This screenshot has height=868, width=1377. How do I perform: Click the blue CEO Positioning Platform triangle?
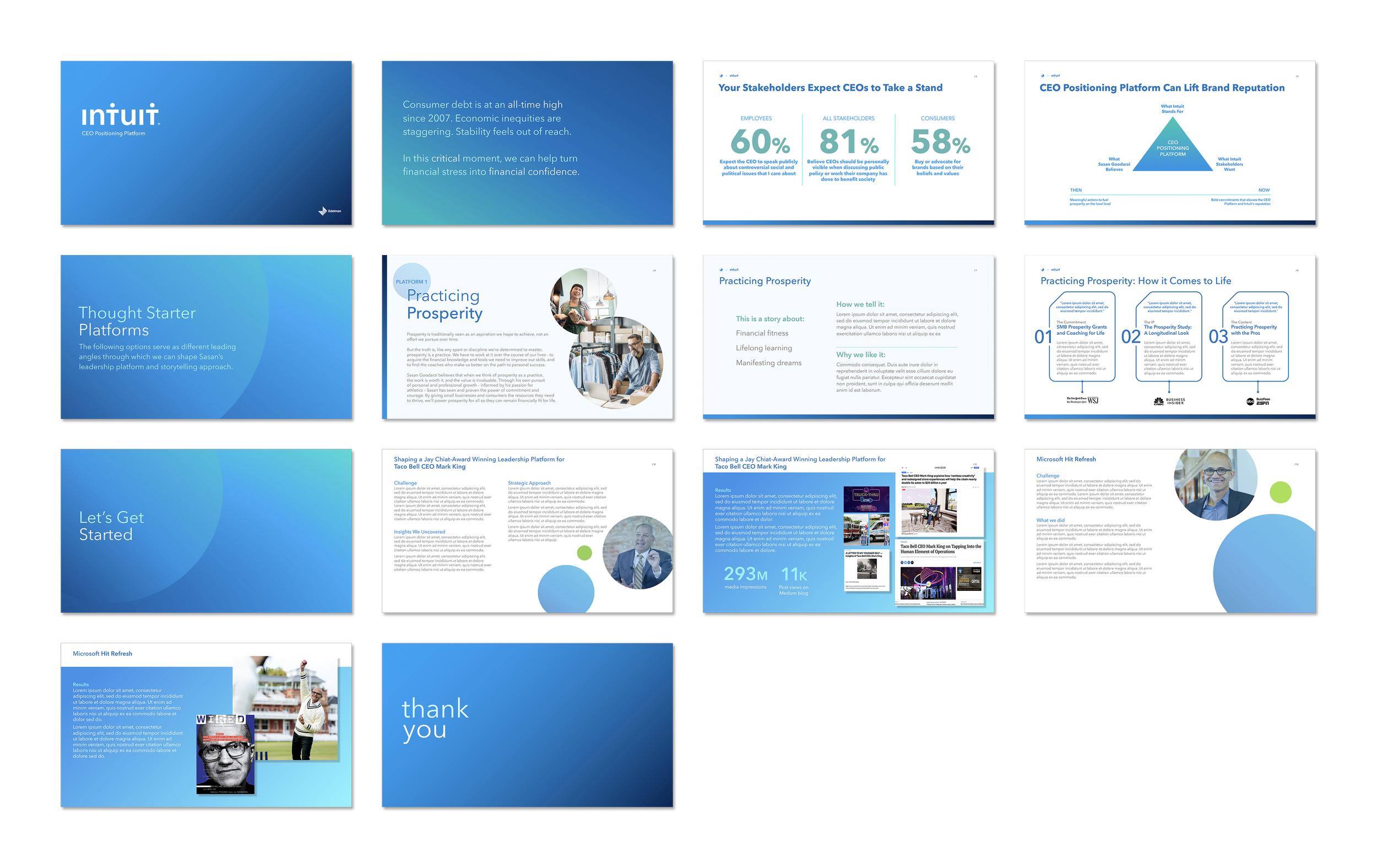pyautogui.click(x=1172, y=150)
